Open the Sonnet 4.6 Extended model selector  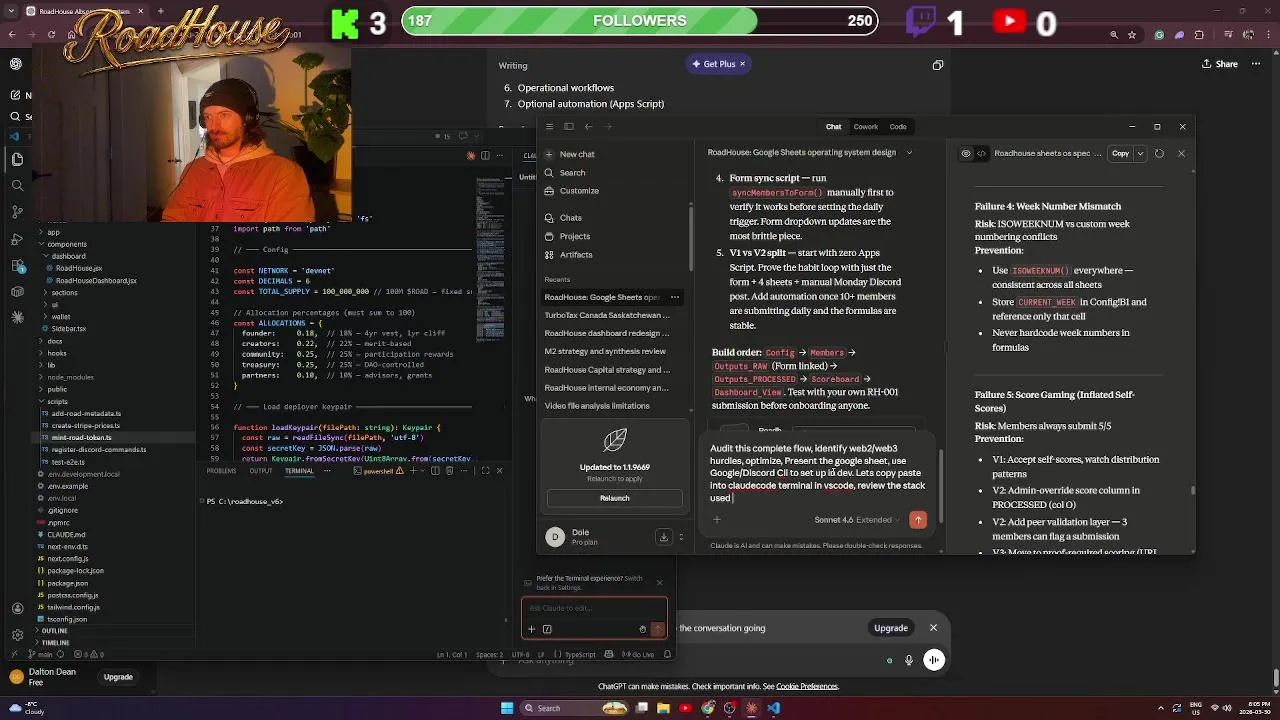tap(857, 520)
